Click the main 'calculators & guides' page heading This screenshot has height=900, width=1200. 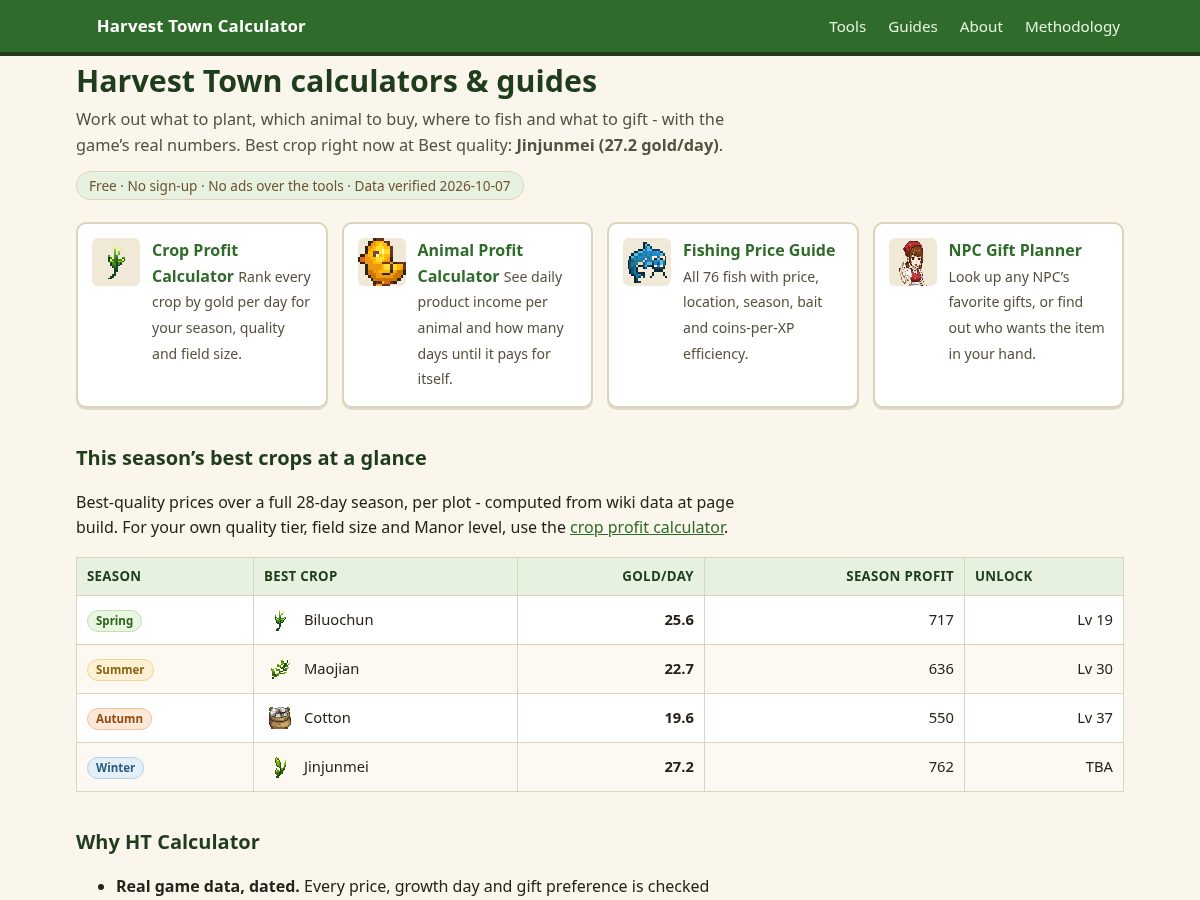click(x=336, y=81)
